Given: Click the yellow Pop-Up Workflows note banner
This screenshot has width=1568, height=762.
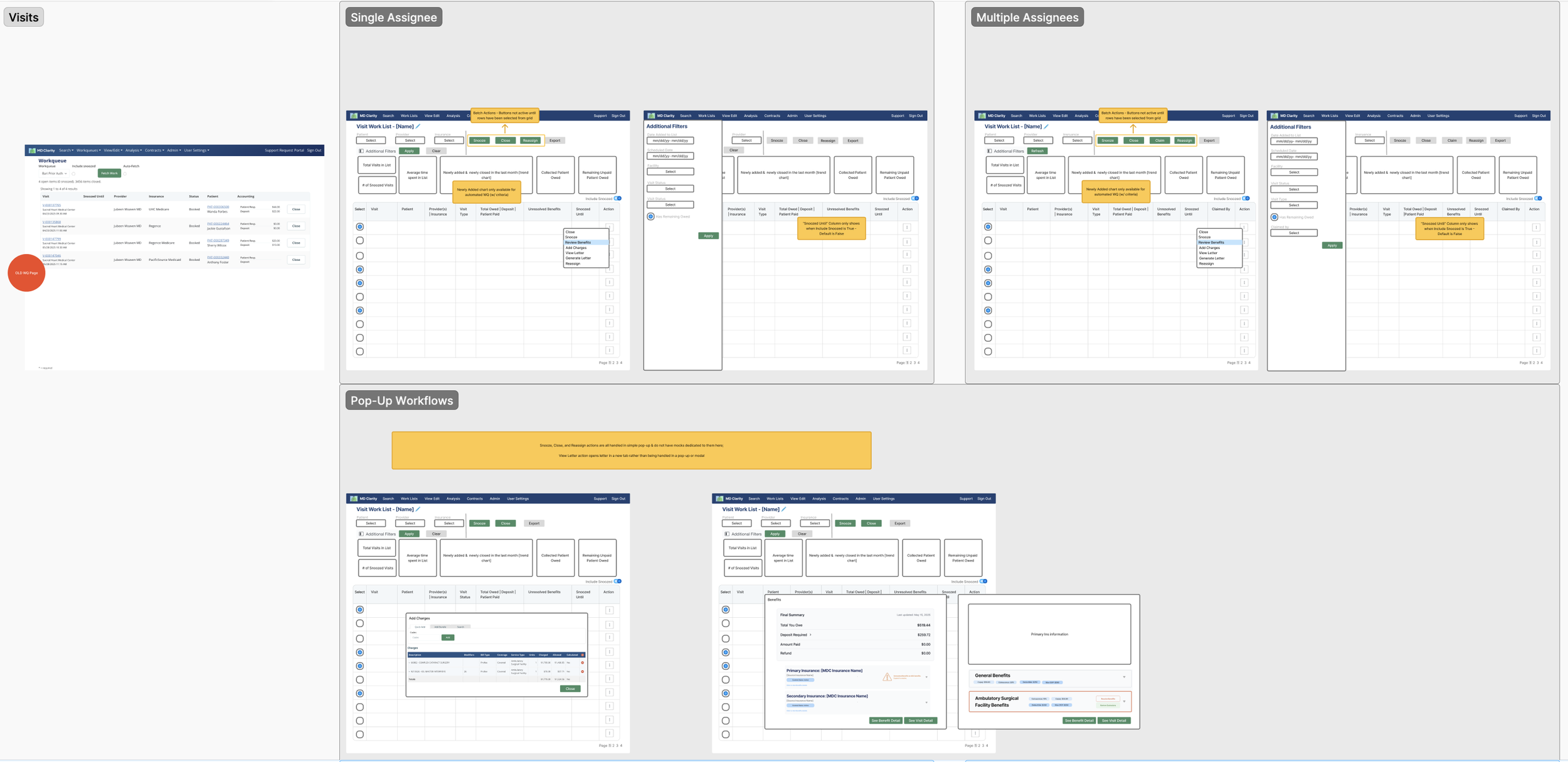Looking at the screenshot, I should click(631, 450).
